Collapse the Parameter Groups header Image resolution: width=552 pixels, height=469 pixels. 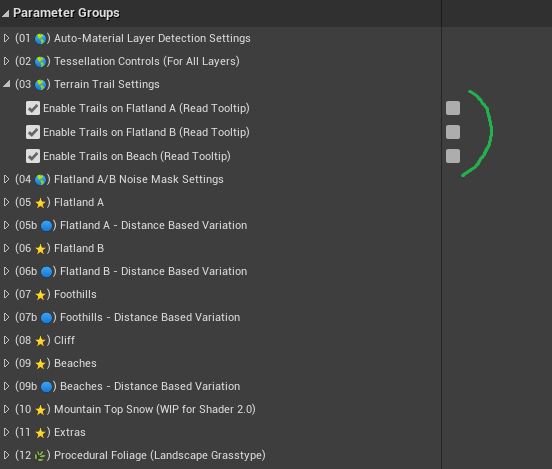pyautogui.click(x=6, y=13)
